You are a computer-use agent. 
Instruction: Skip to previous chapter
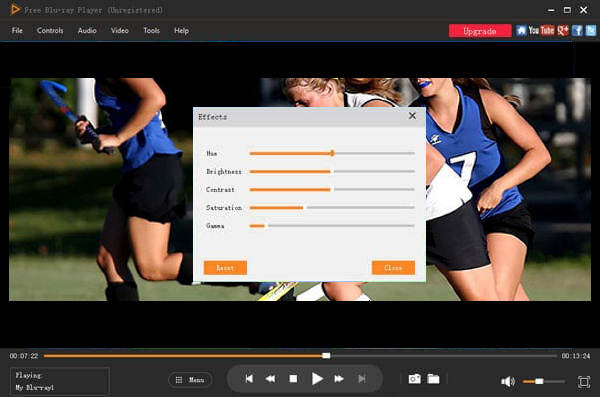pos(249,379)
